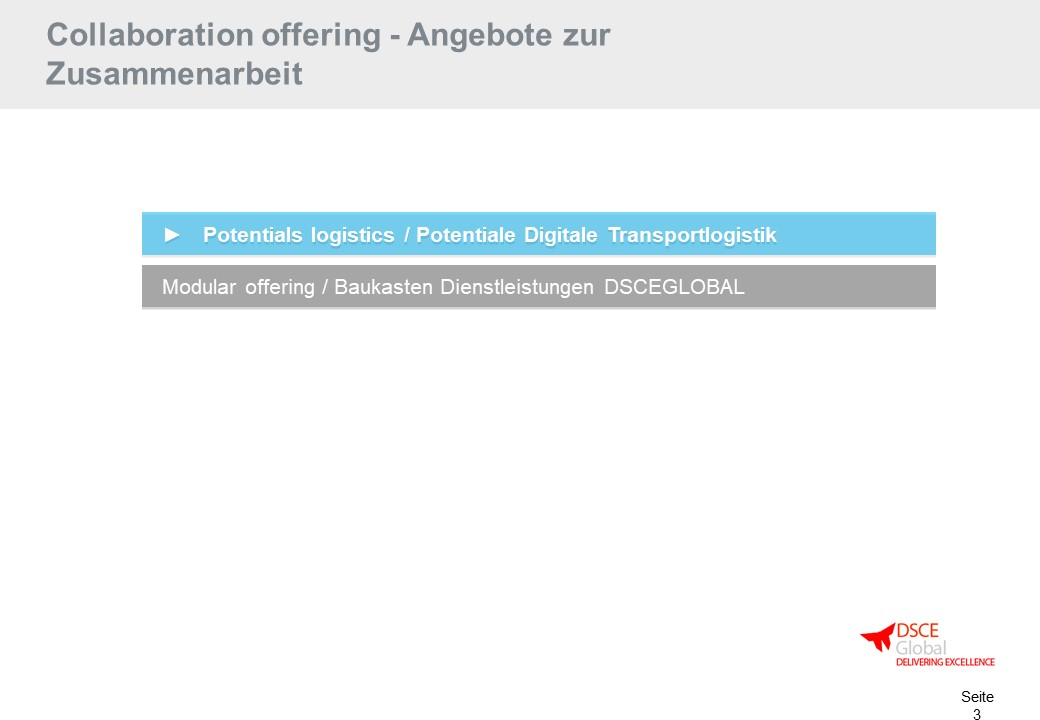Click the word 'Zusammenarbeit' in the title

click(x=174, y=73)
